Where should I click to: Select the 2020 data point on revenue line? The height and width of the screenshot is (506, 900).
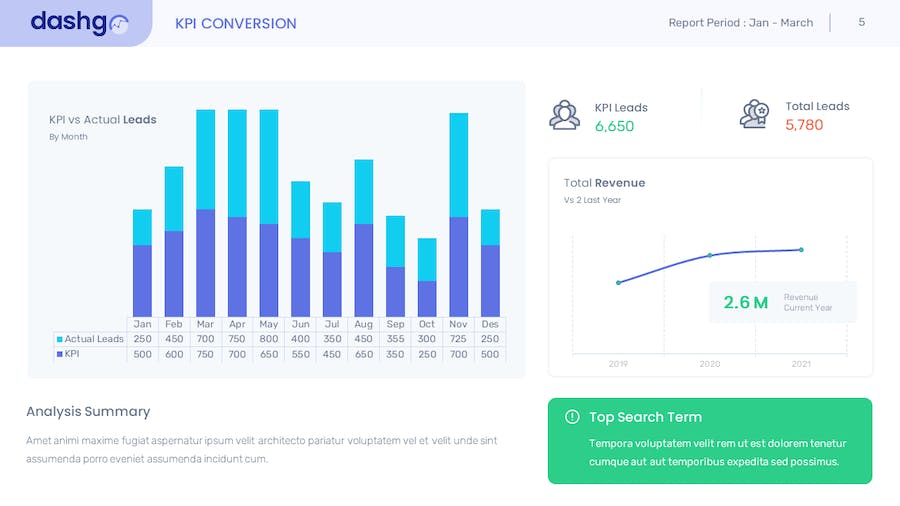coord(710,255)
